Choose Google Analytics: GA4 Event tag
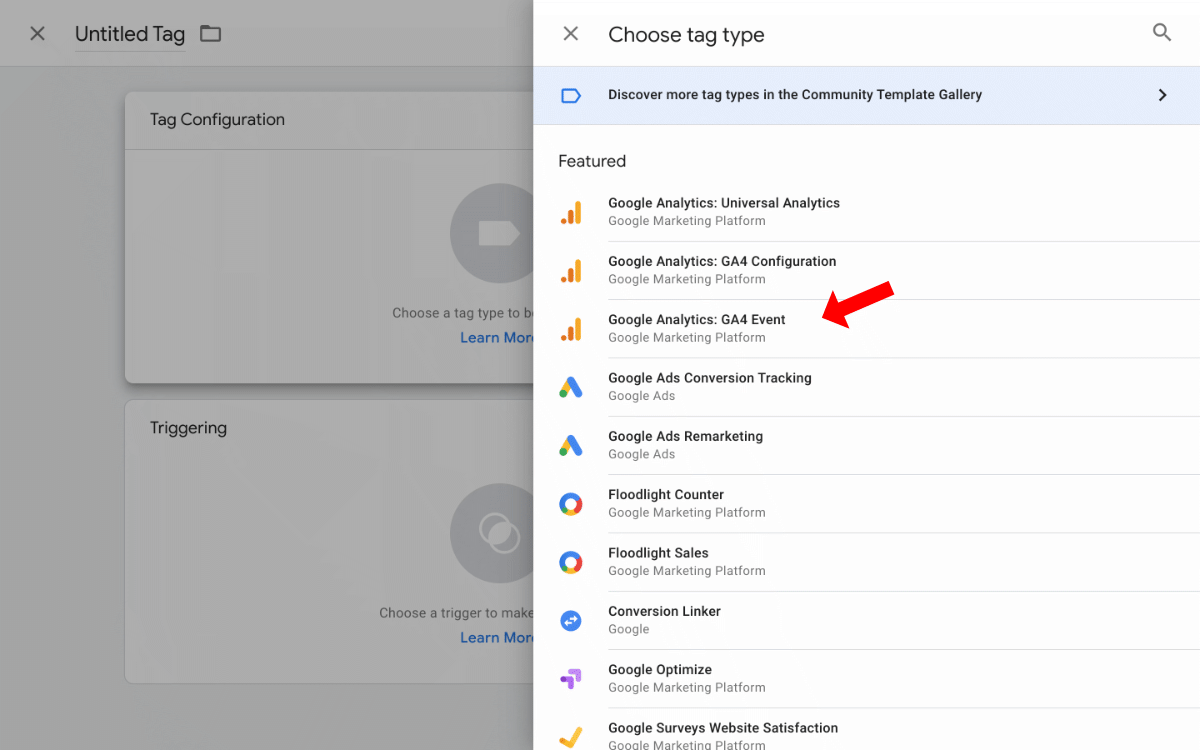The image size is (1200, 750). pyautogui.click(x=867, y=328)
